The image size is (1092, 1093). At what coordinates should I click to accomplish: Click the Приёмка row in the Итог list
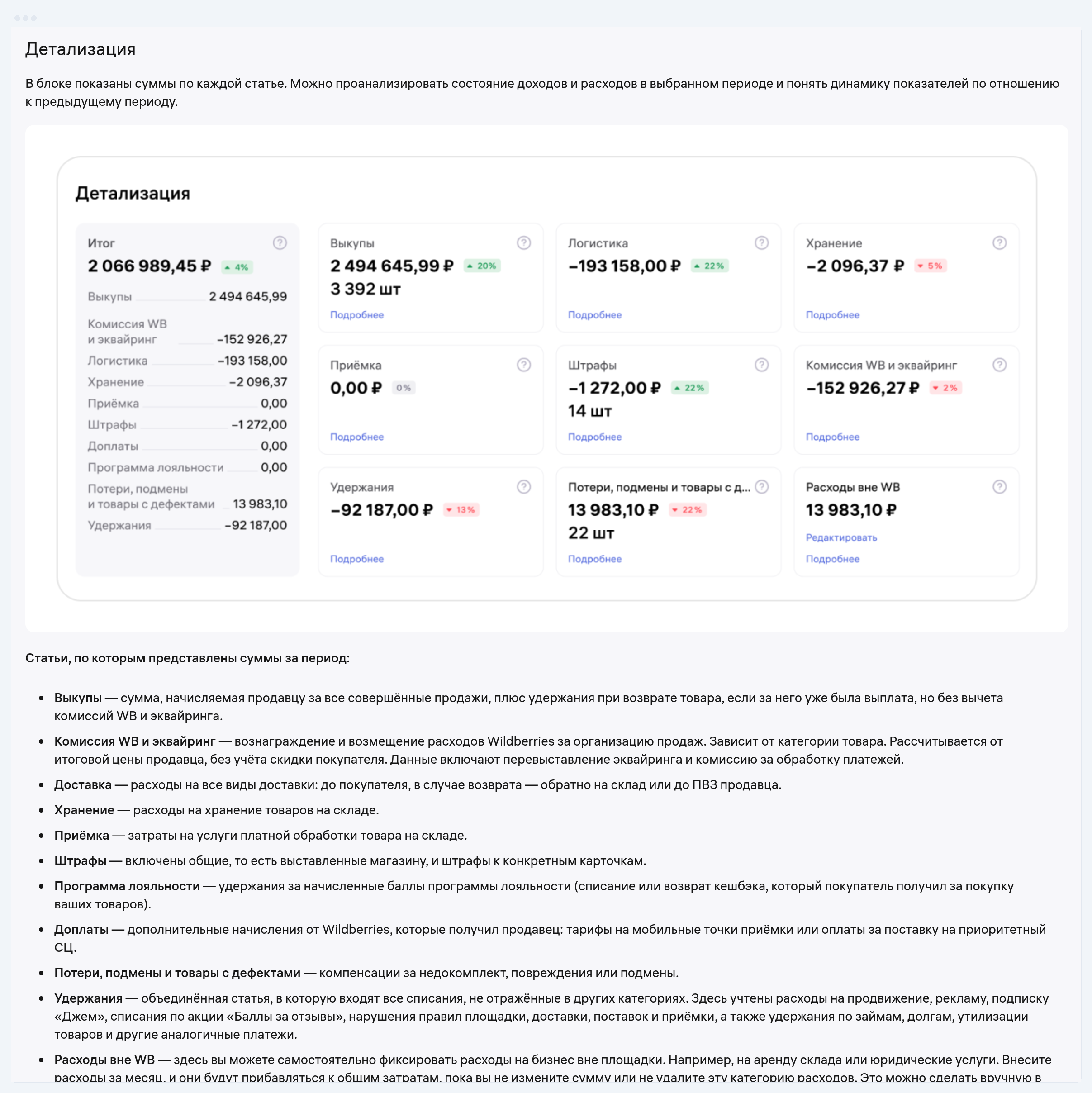tap(187, 404)
